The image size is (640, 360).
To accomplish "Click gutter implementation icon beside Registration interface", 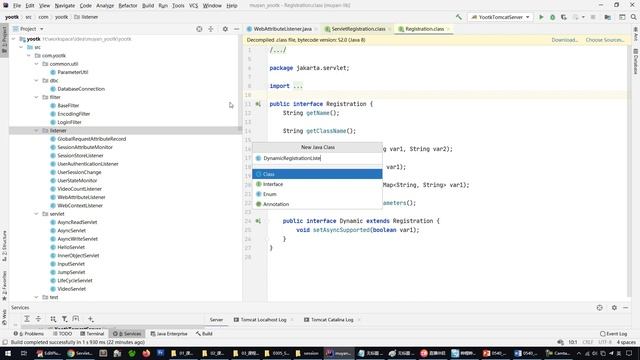I will (x=258, y=104).
